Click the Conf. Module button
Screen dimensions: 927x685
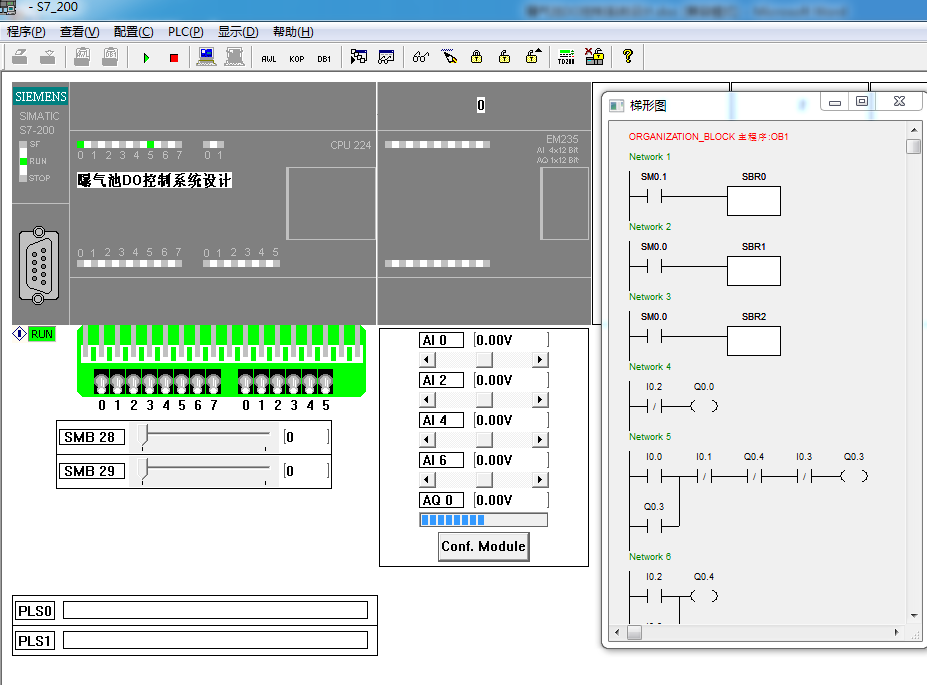point(483,546)
